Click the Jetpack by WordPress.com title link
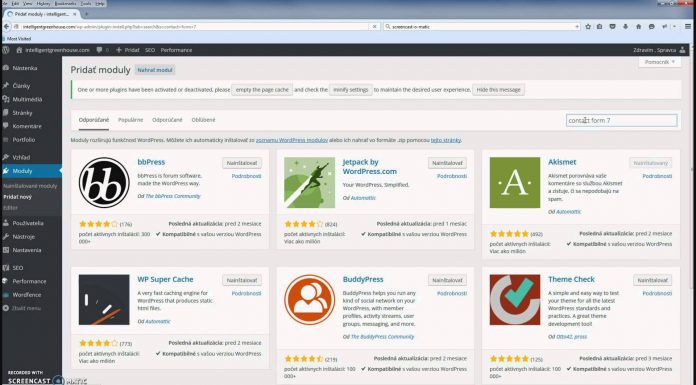The width and height of the screenshot is (696, 385). 370,167
